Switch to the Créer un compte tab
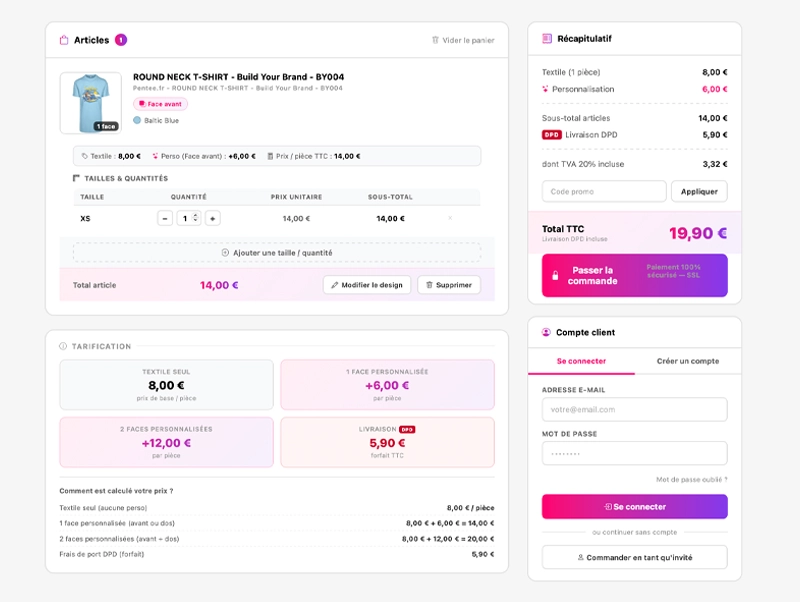Screen dimensions: 800x602 click(x=688, y=361)
